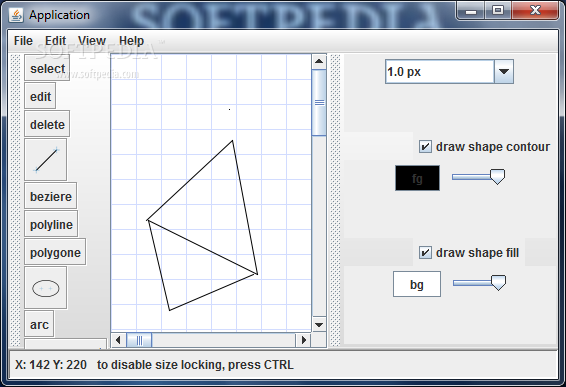
Task: Uncheck draw shape fill checkbox
Action: coord(425,252)
